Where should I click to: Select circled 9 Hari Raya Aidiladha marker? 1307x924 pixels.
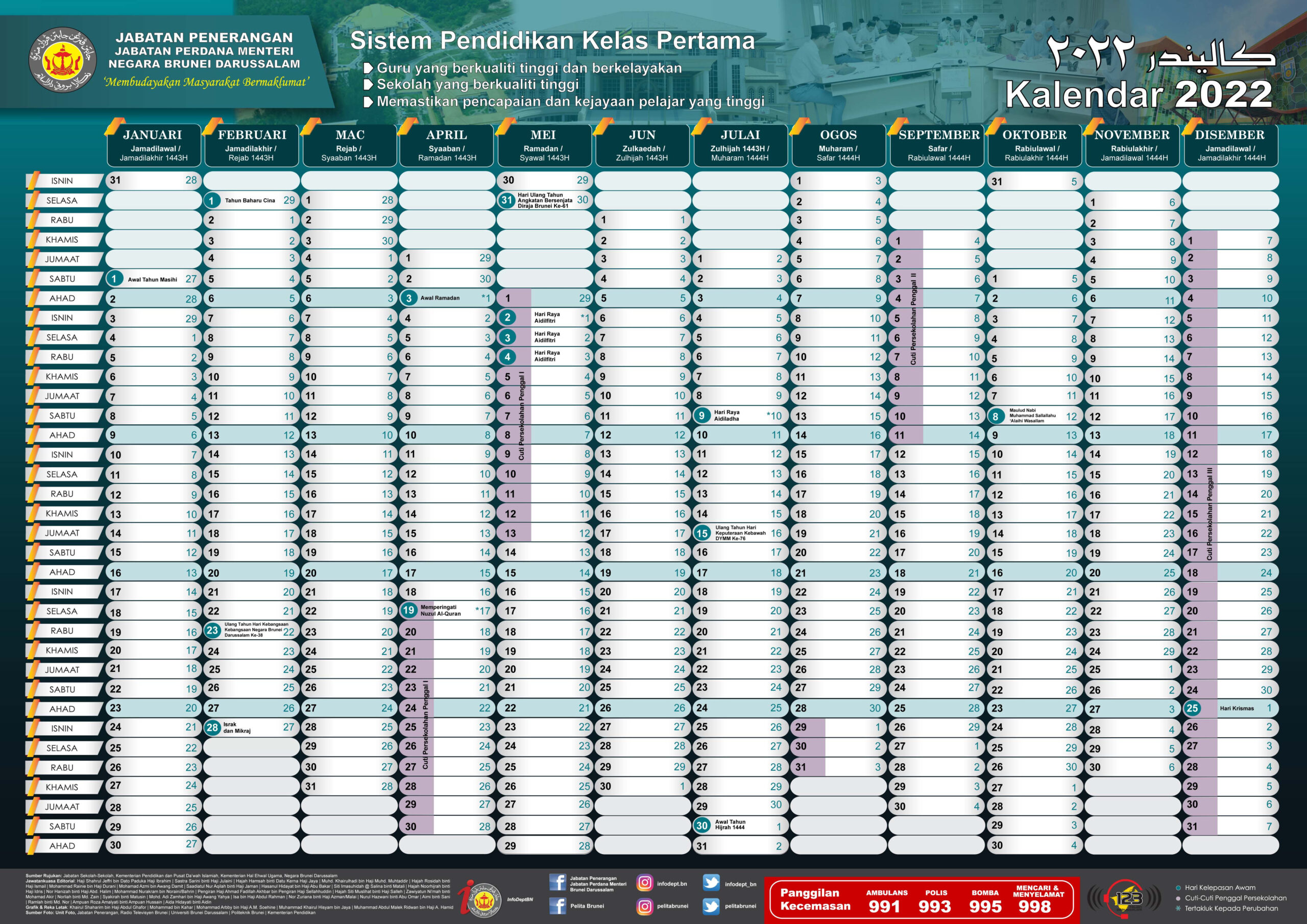pyautogui.click(x=702, y=416)
